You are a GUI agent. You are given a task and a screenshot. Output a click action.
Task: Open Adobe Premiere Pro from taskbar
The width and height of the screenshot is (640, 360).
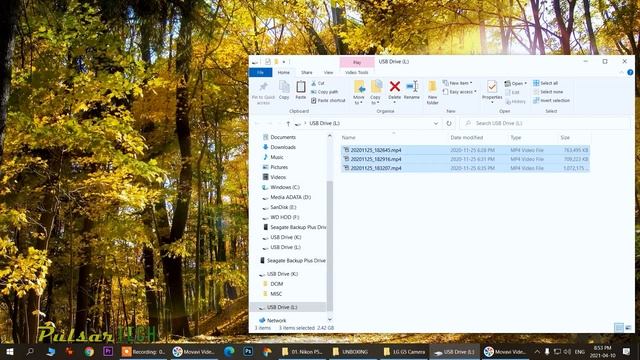tap(108, 351)
